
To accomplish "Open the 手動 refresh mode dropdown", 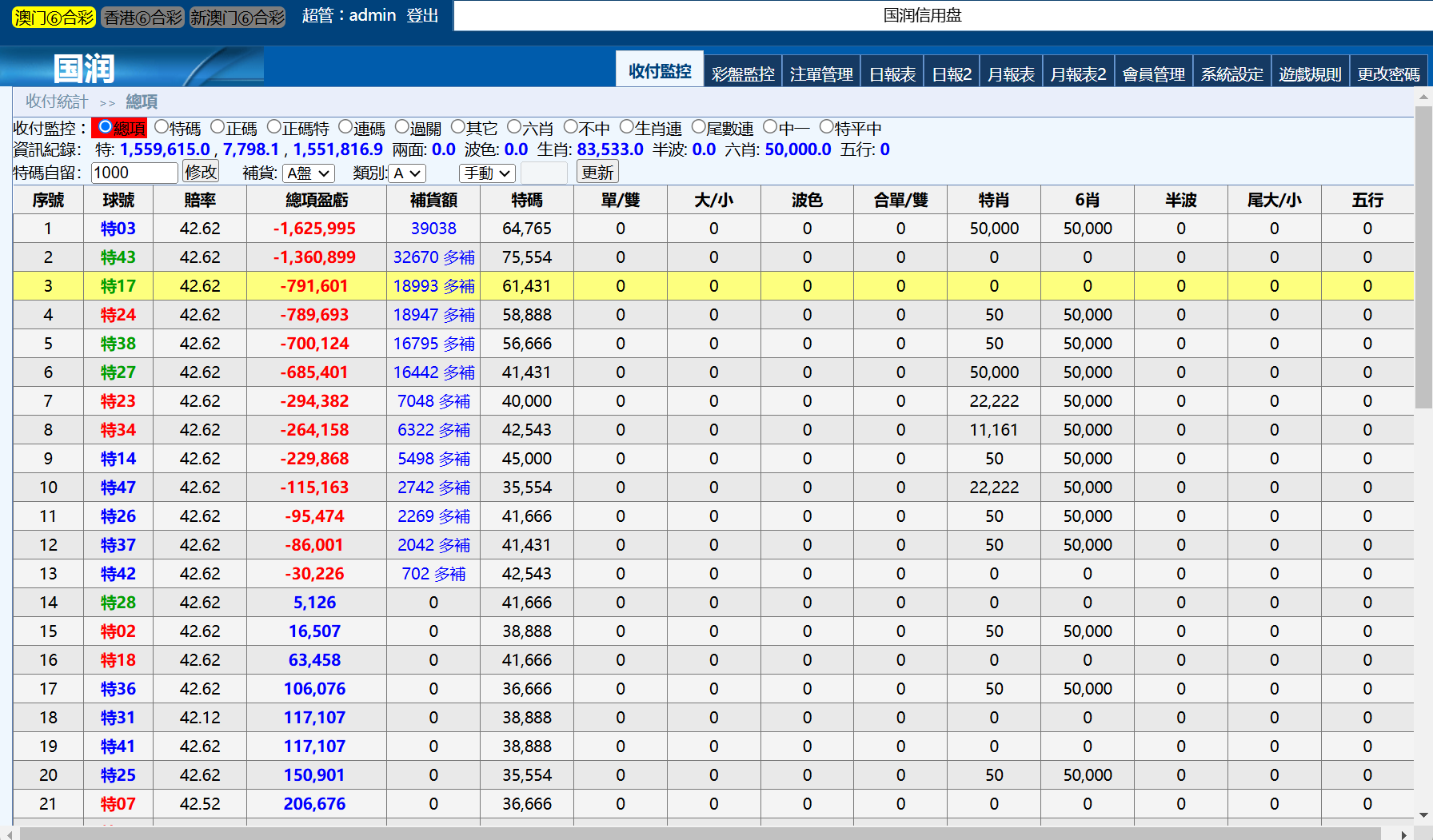I will click(486, 173).
